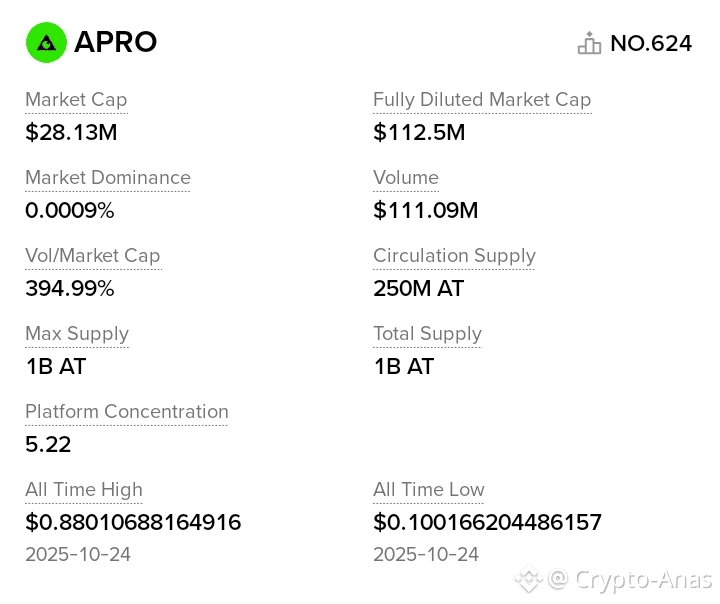Image resolution: width=720 pixels, height=604 pixels.
Task: Click the green APRO token logo
Action: tap(46, 42)
